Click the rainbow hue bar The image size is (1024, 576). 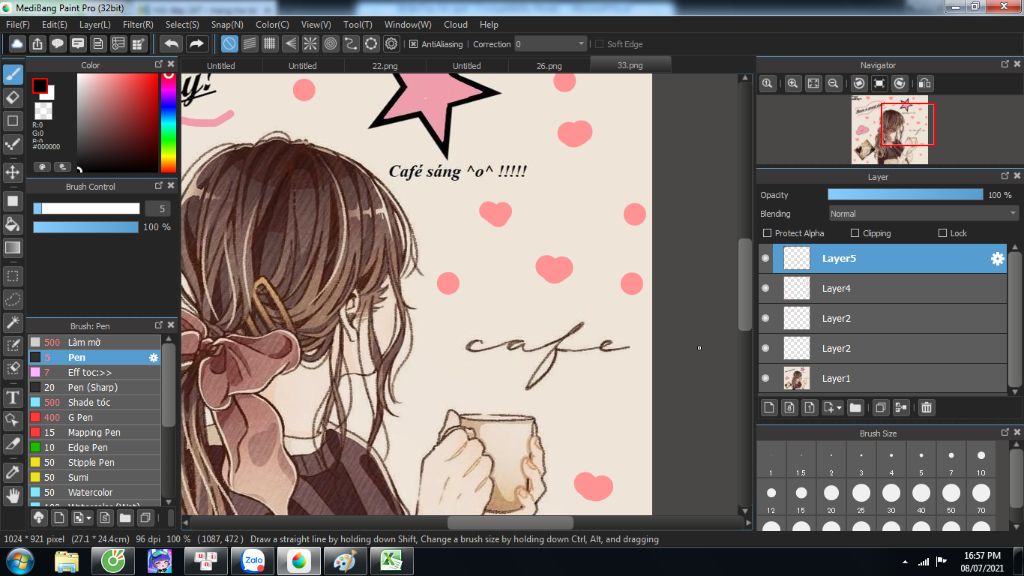point(168,122)
